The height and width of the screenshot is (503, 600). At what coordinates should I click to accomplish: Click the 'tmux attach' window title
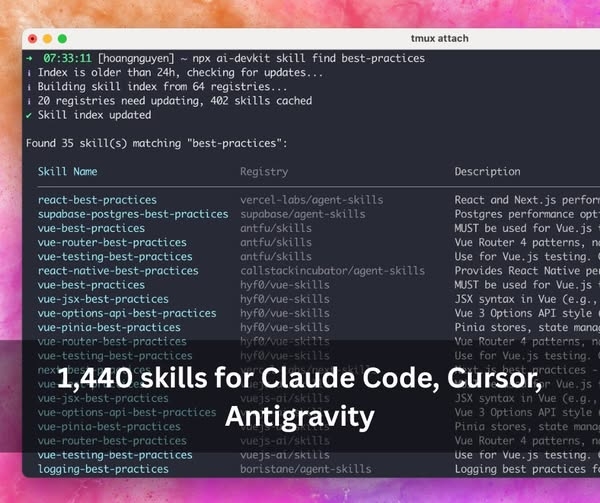pyautogui.click(x=440, y=38)
